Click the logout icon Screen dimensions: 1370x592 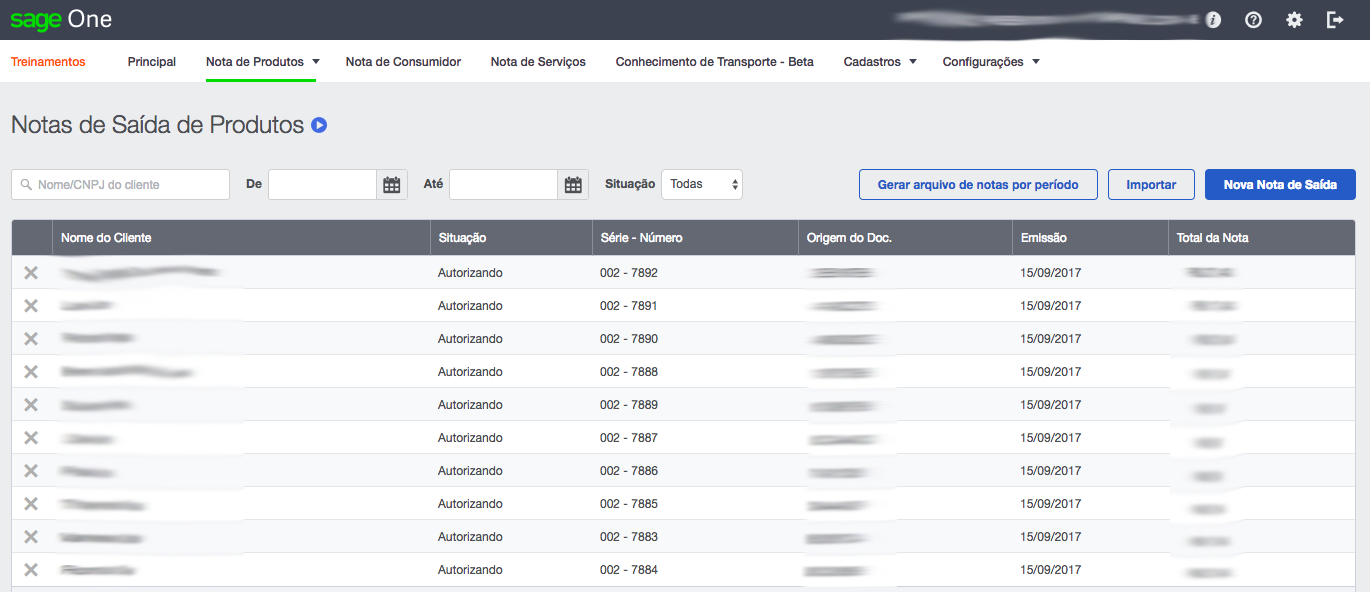1335,19
